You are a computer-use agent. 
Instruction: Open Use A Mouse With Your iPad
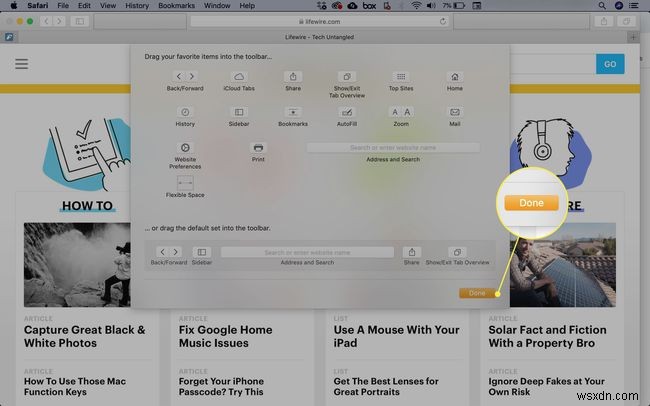coord(396,336)
